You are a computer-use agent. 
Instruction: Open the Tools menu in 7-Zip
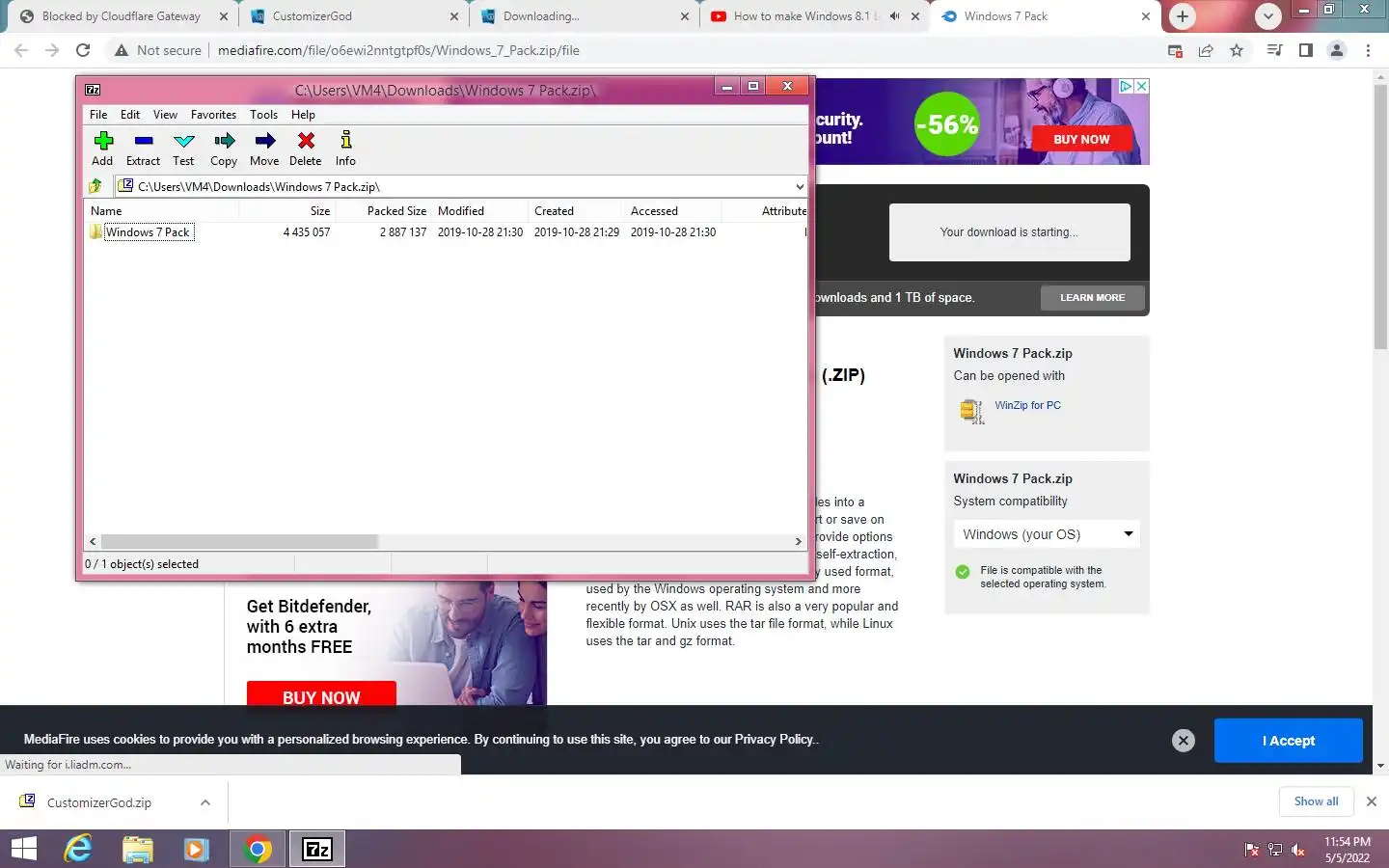[263, 114]
